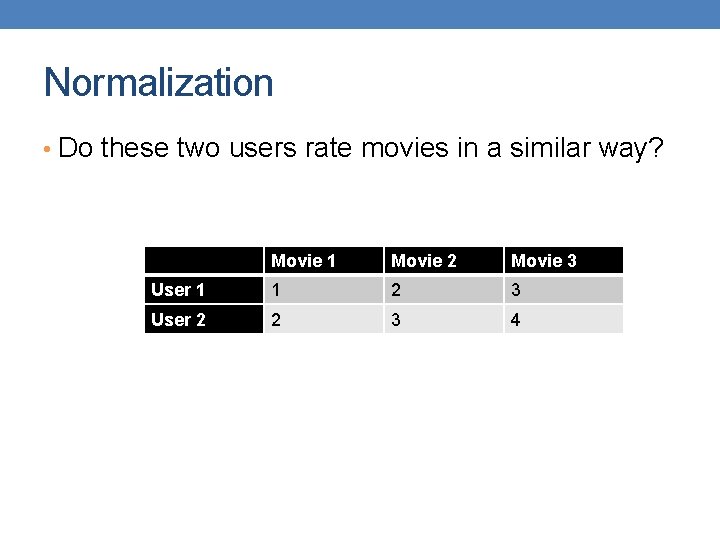Click User 1's rating for Movie 2
Screen dimensions: 720x540
444,290
